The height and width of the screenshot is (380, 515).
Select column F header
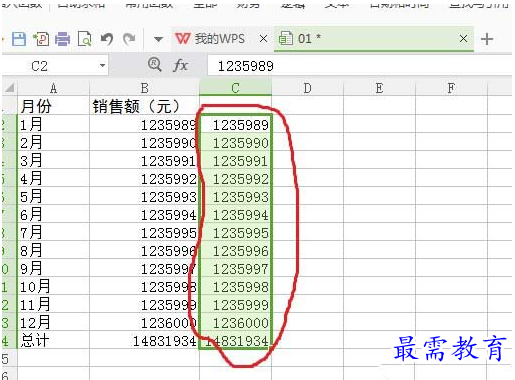(x=451, y=88)
